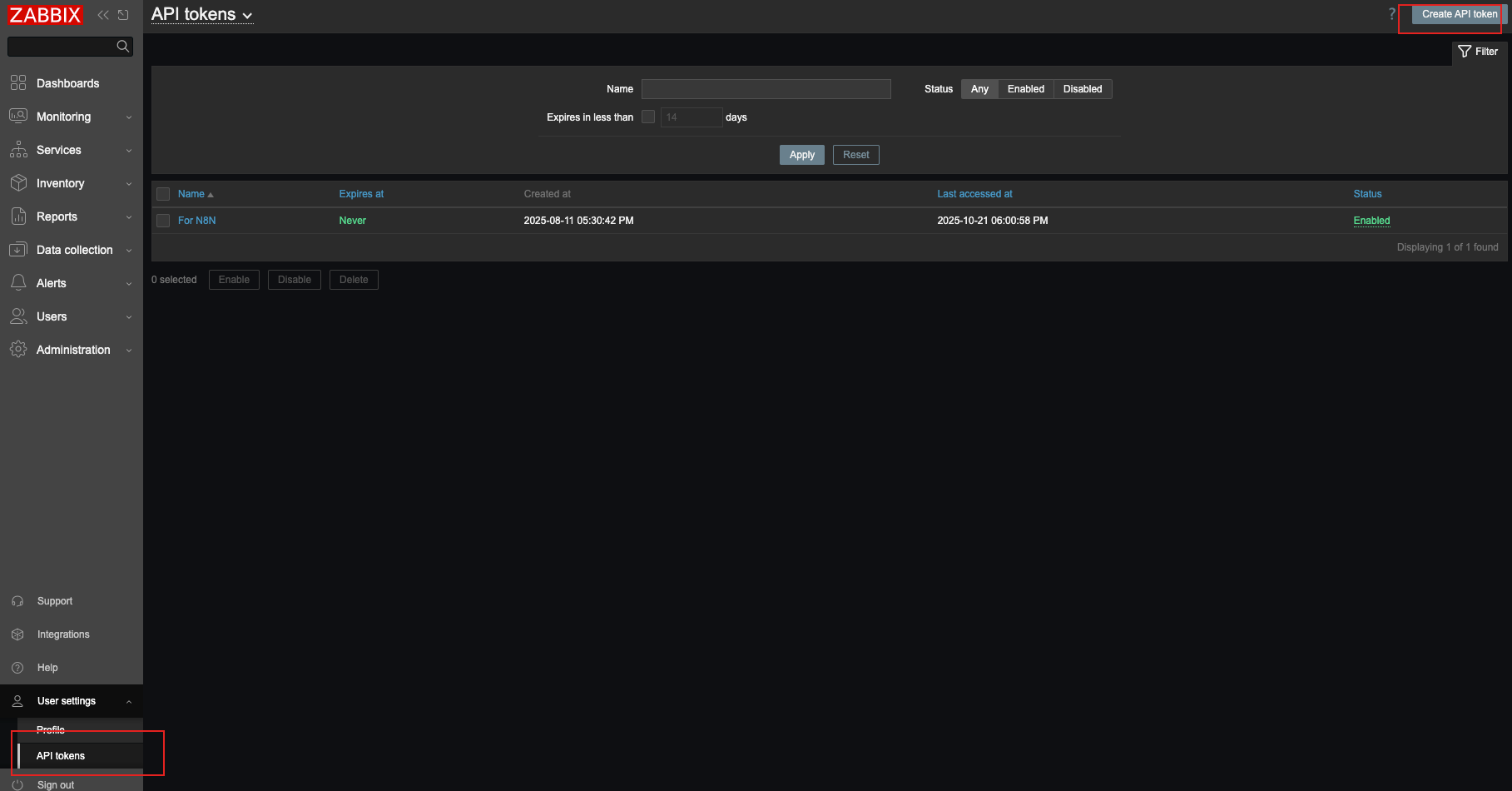Click the Zabbix logo
Viewport: 1512px width, 791px height.
pyautogui.click(x=45, y=15)
